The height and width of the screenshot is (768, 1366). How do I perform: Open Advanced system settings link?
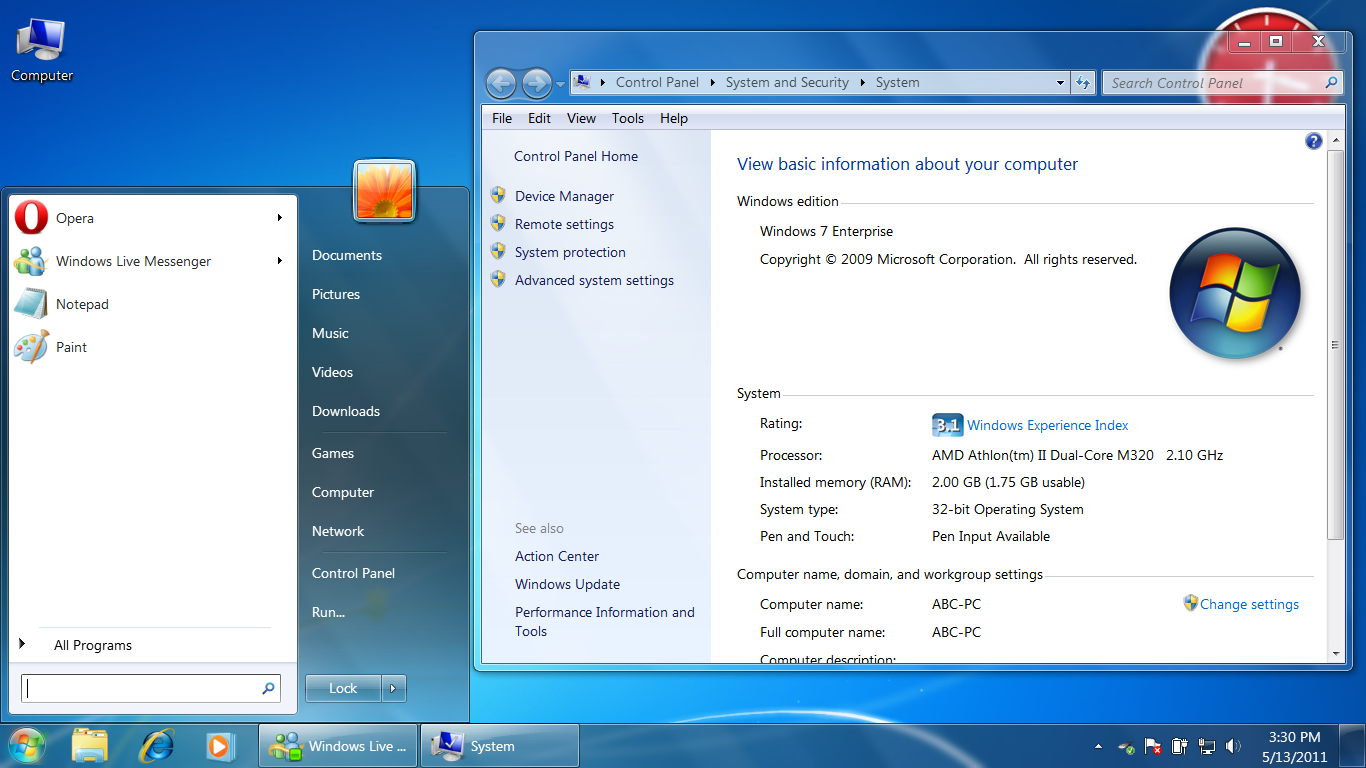tap(594, 280)
